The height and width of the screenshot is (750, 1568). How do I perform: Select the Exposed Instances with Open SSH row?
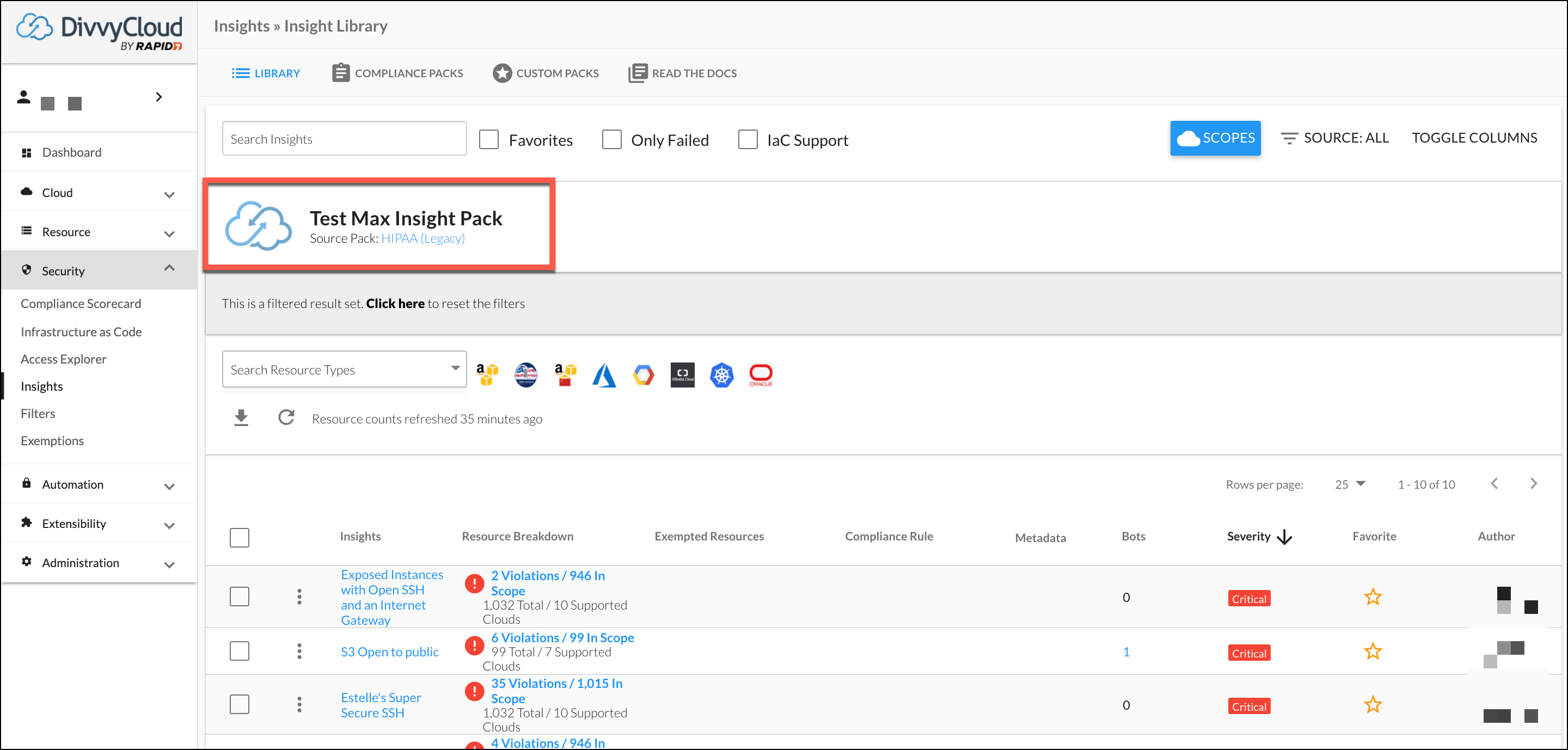coord(239,597)
